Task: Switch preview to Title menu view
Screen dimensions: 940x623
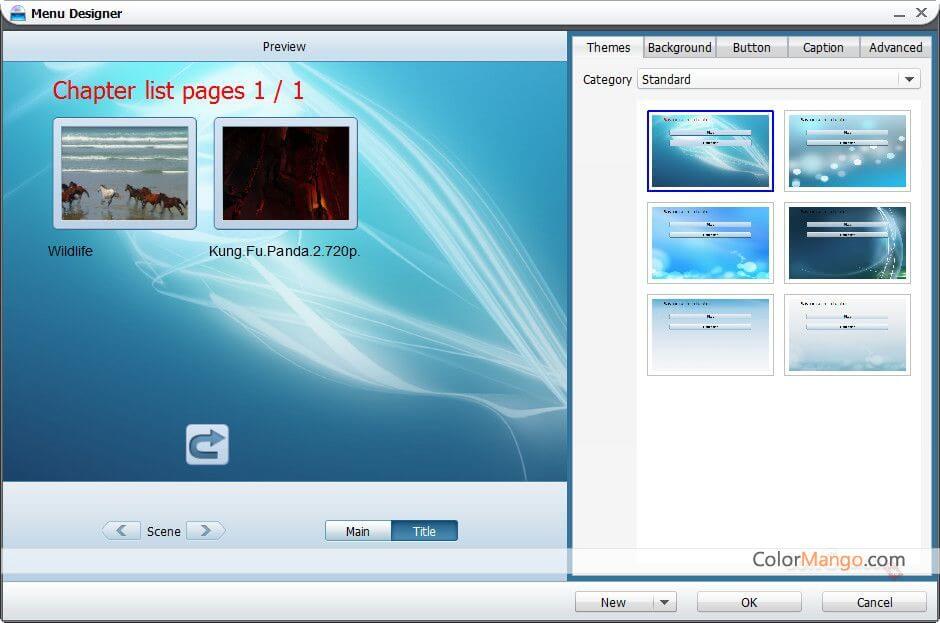Action: point(424,531)
